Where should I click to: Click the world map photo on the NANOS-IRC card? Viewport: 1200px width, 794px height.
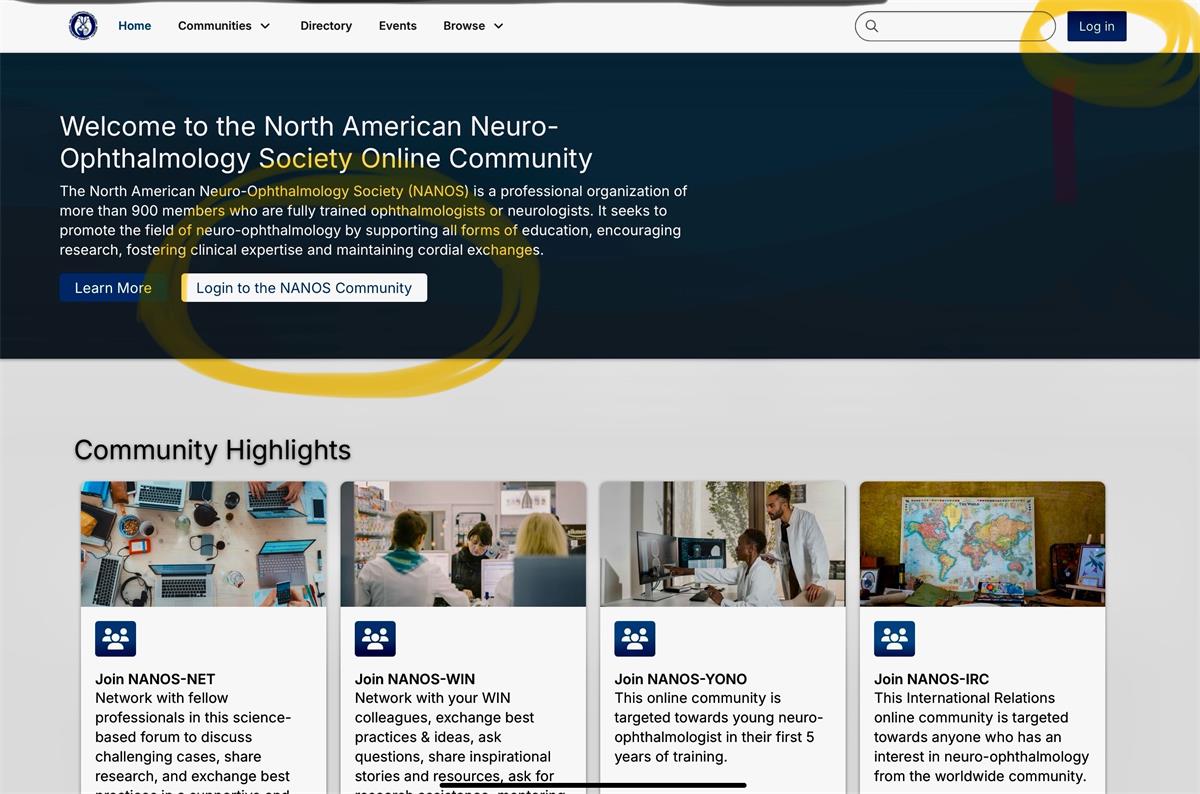tap(981, 543)
